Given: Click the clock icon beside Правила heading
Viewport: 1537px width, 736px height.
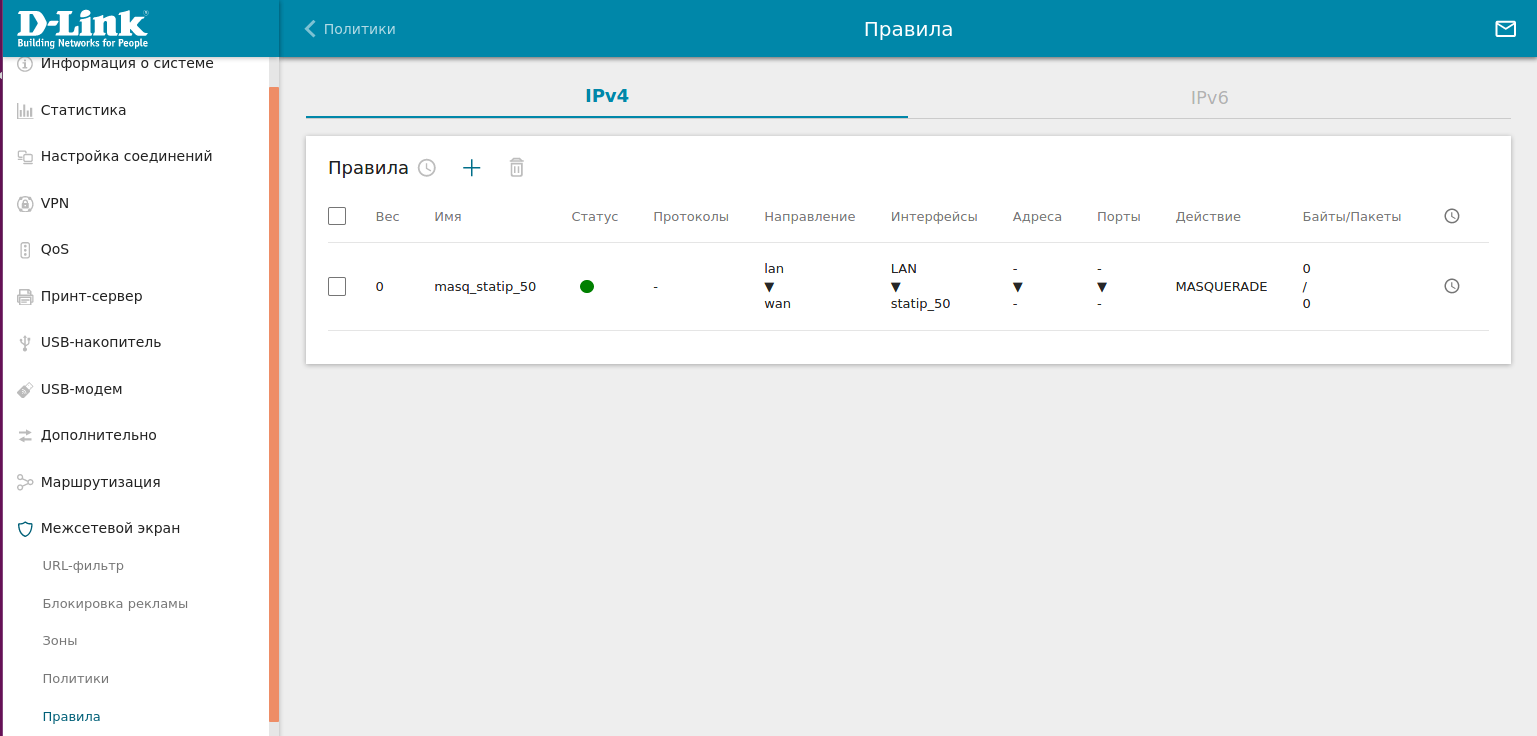Looking at the screenshot, I should (x=427, y=168).
